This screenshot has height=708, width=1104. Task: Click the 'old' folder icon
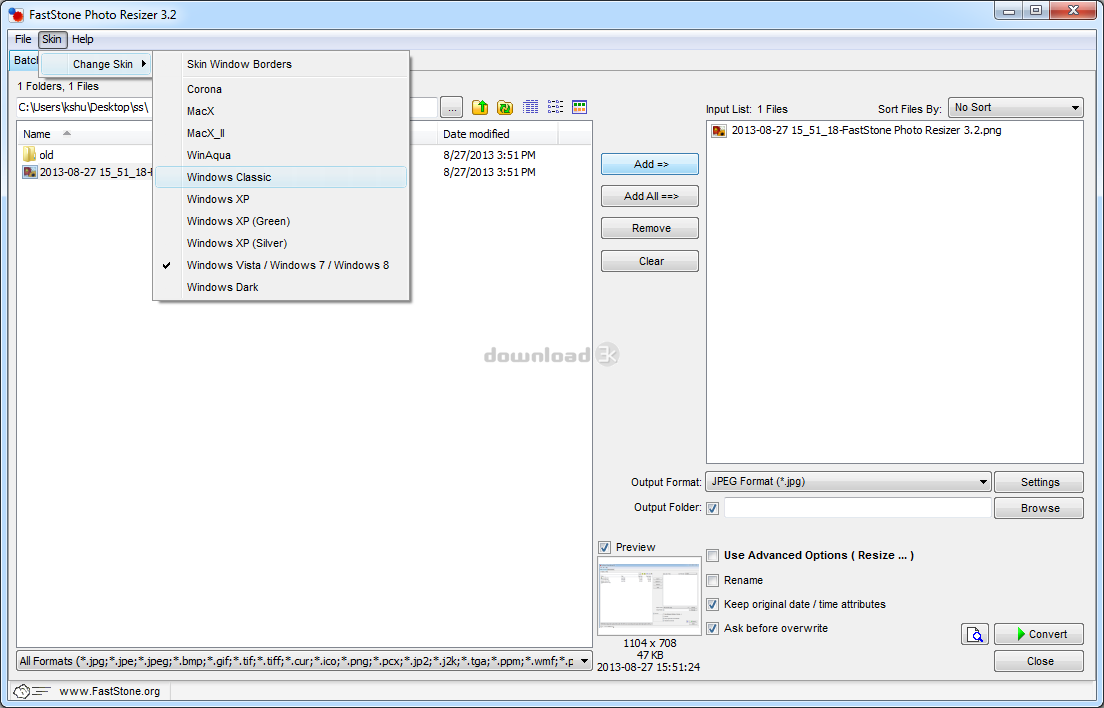tap(29, 154)
